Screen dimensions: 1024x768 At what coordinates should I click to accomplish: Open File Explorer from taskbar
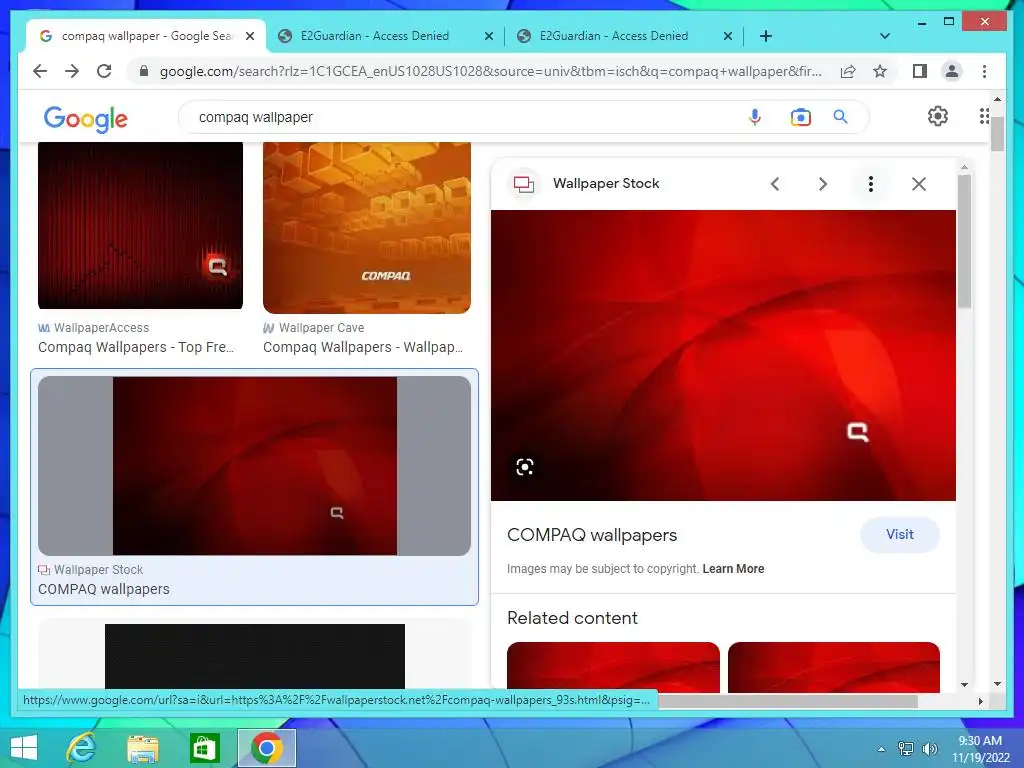pyautogui.click(x=142, y=748)
